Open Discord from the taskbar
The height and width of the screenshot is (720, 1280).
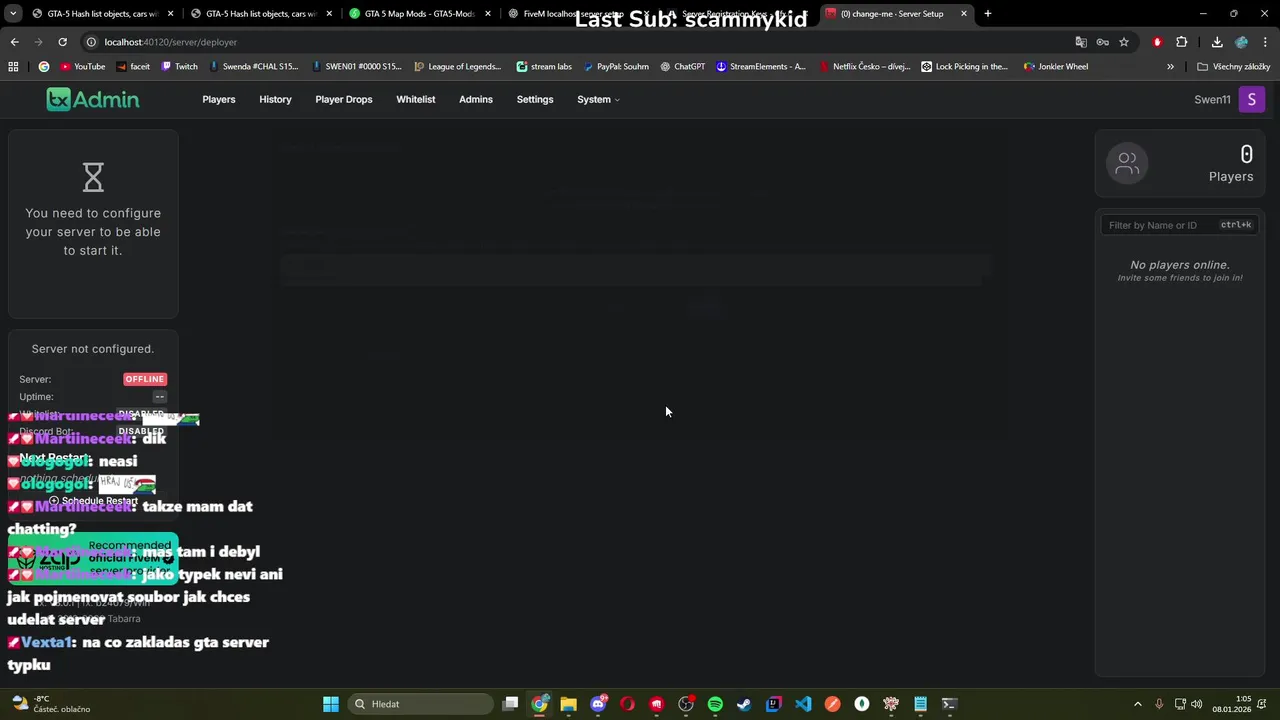coord(598,704)
